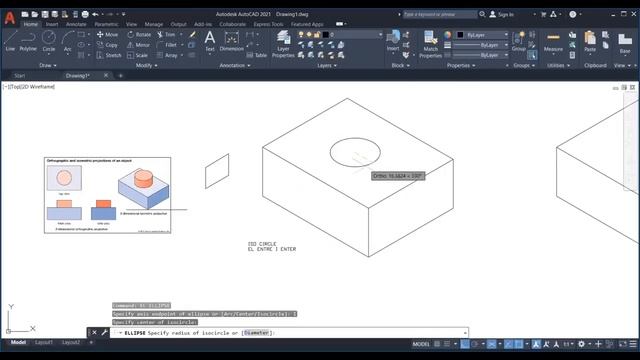Click the Fillet tool

click(167, 45)
